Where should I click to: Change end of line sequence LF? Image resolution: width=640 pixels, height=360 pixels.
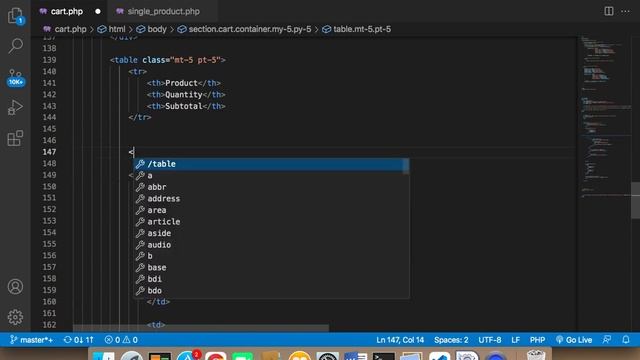click(516, 340)
